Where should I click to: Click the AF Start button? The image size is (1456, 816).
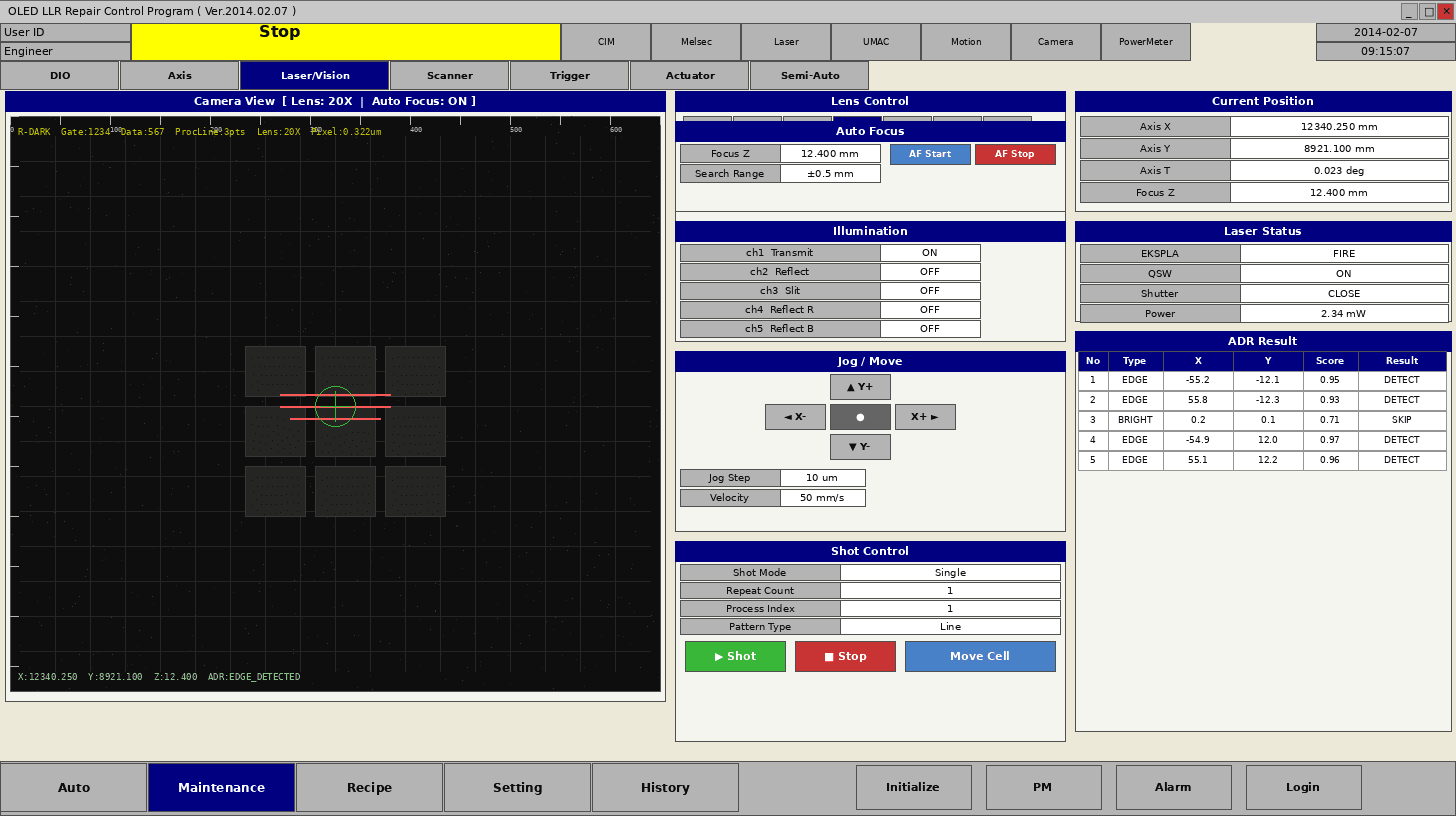click(930, 154)
